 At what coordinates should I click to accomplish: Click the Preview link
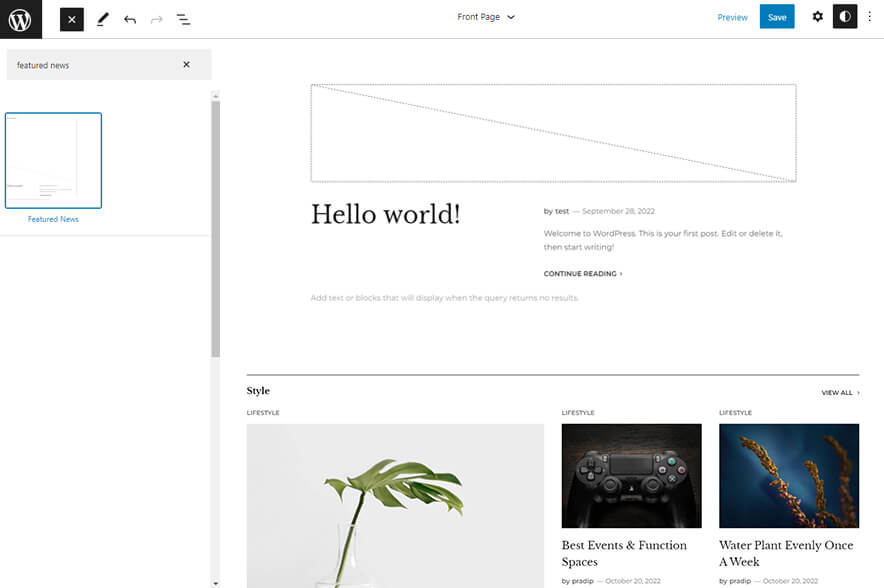[x=732, y=17]
